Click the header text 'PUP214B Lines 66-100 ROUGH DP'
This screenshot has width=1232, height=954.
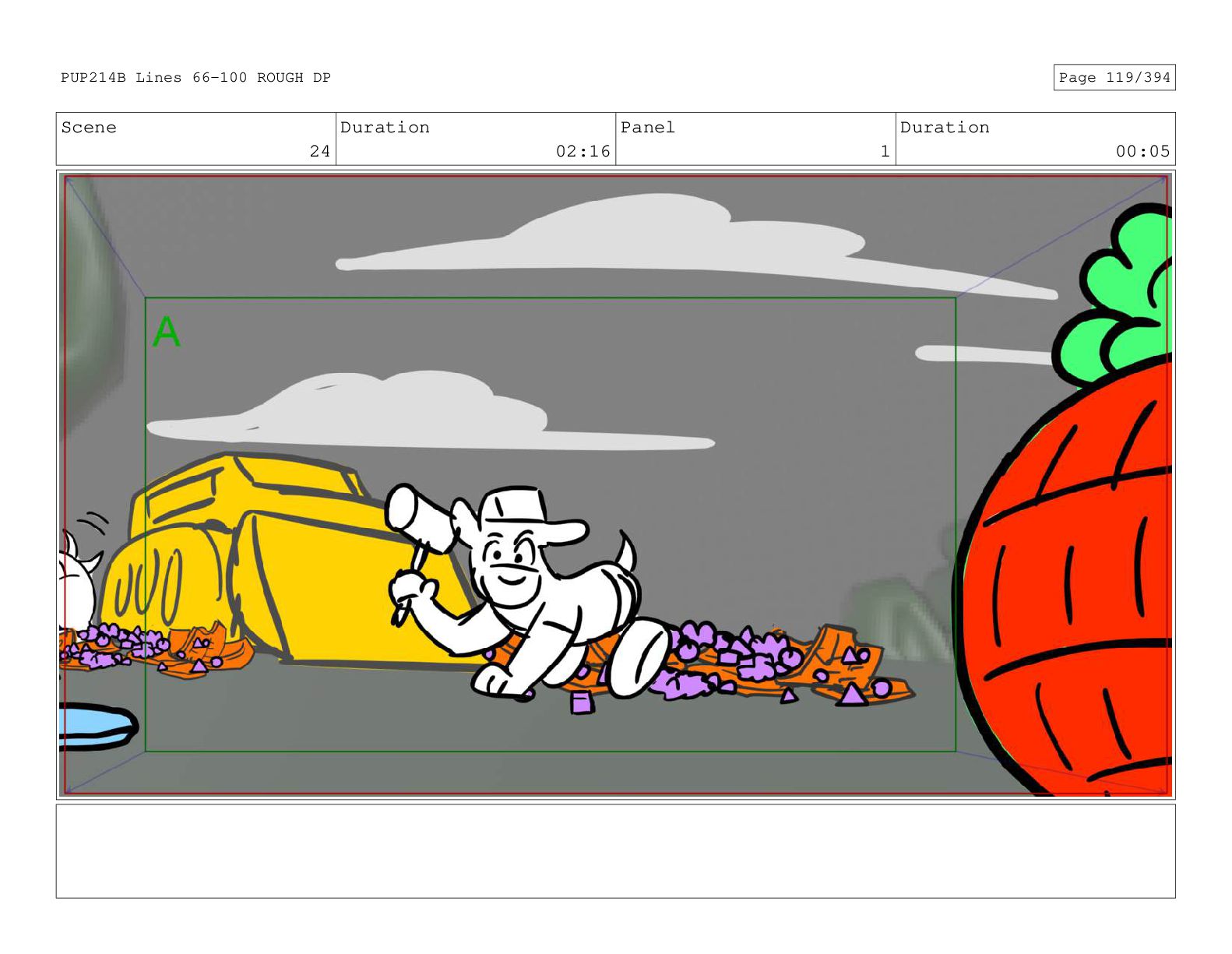(195, 77)
